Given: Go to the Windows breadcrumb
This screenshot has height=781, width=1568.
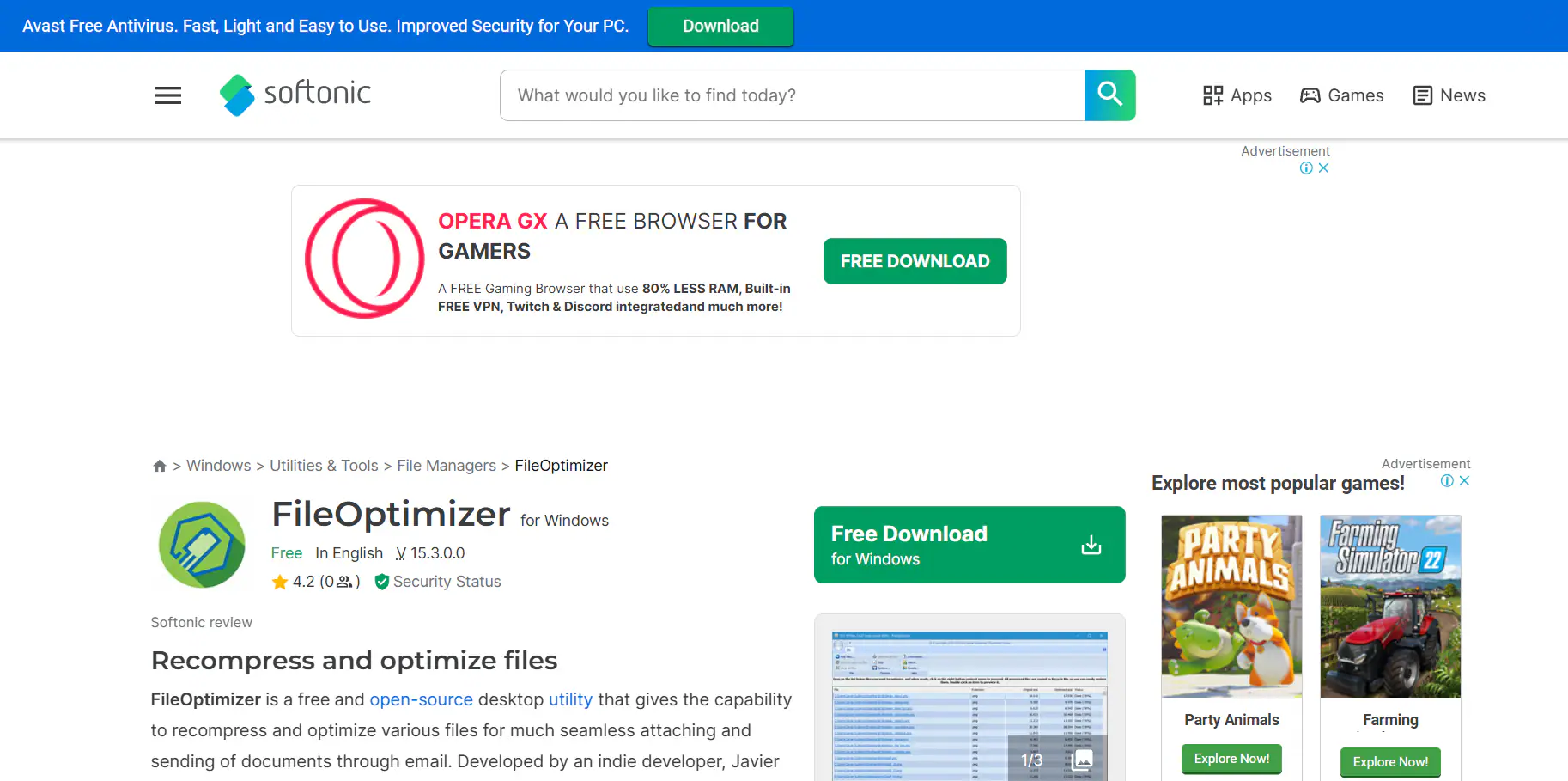Looking at the screenshot, I should click(219, 466).
